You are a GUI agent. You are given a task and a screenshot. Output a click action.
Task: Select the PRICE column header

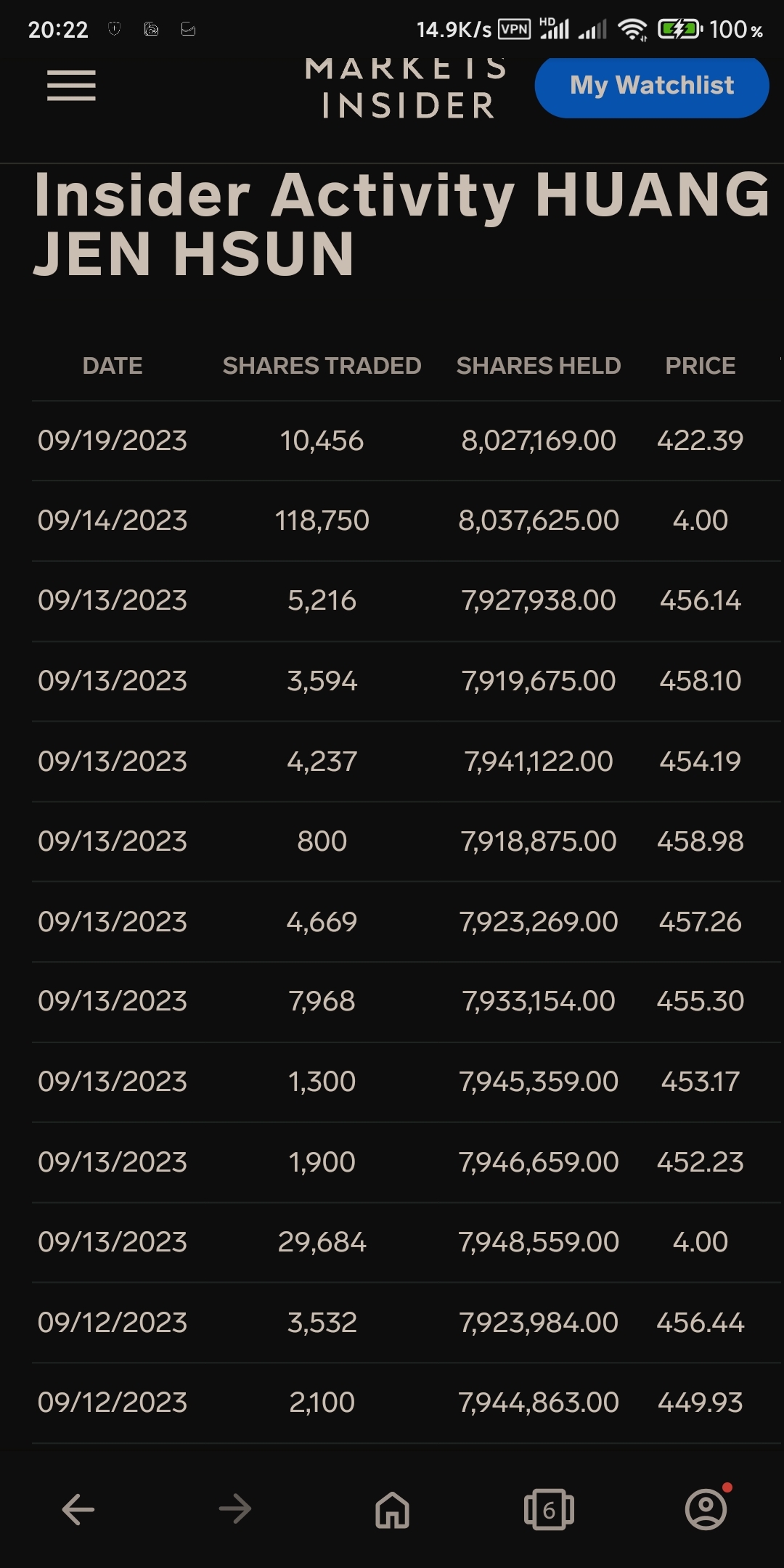701,366
